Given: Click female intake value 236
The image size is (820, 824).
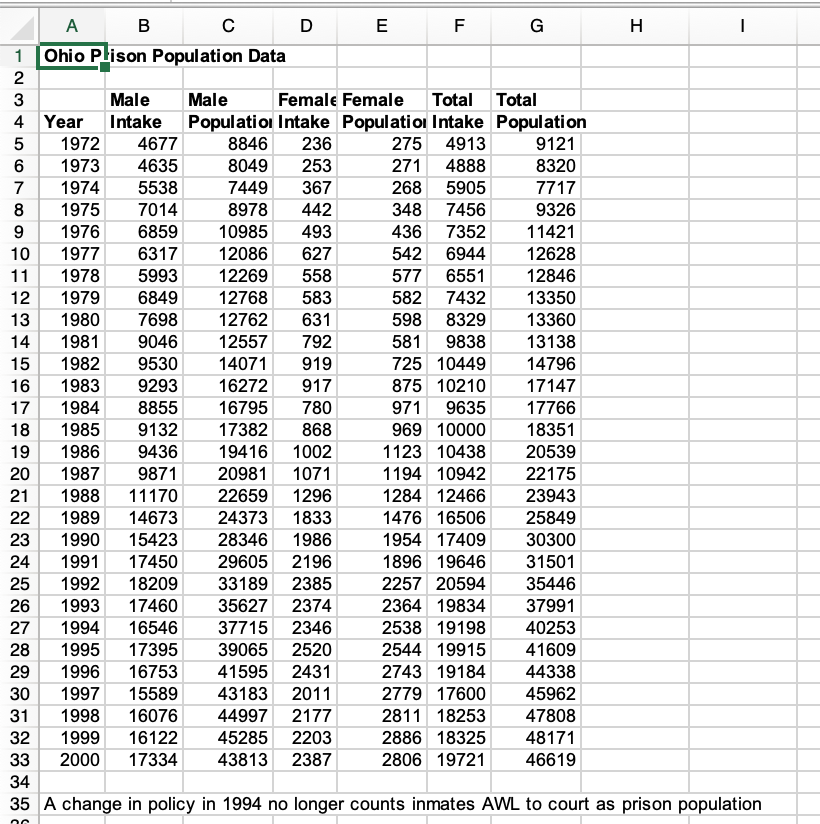Looking at the screenshot, I should tap(305, 144).
